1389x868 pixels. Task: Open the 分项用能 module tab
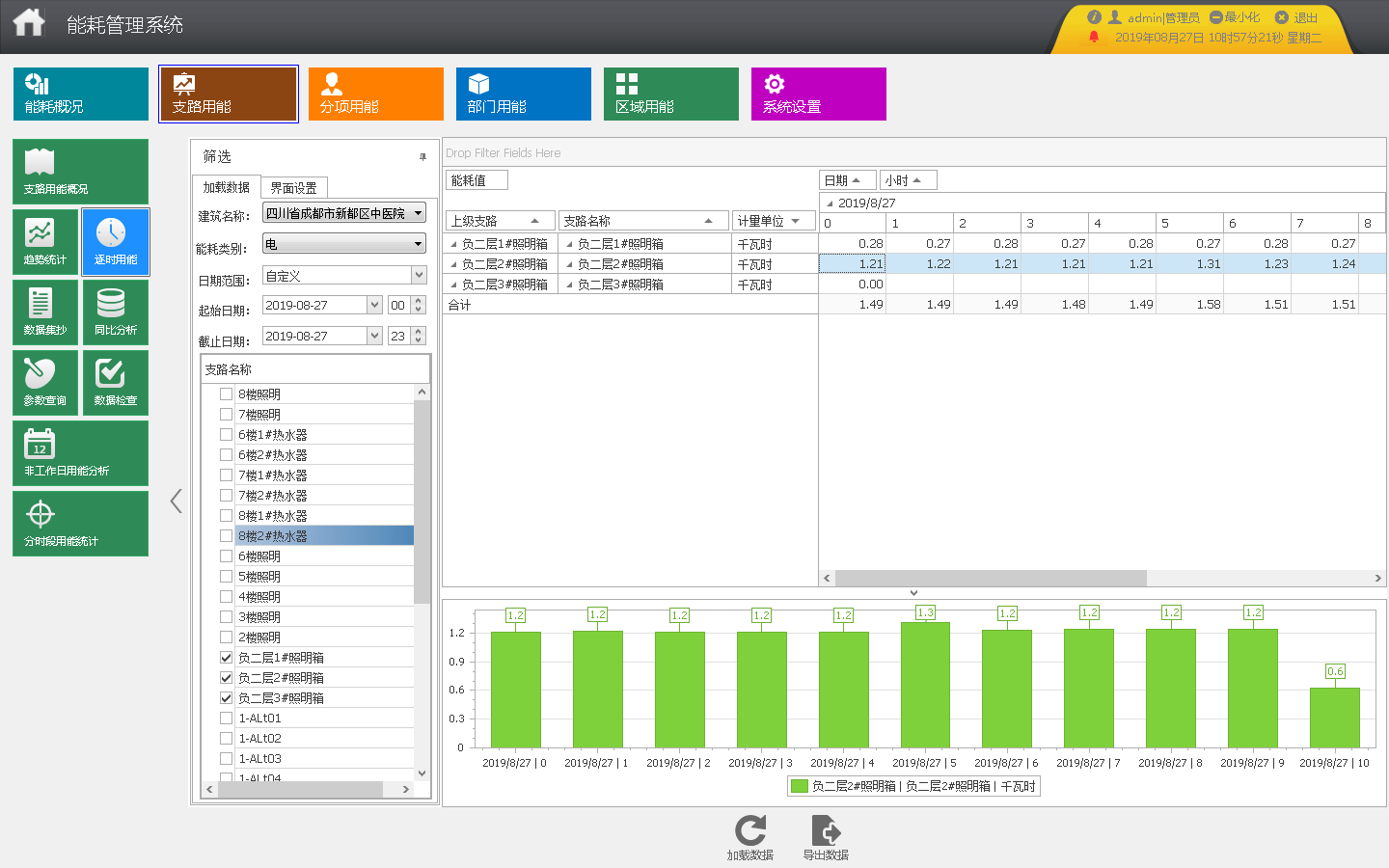tap(375, 95)
